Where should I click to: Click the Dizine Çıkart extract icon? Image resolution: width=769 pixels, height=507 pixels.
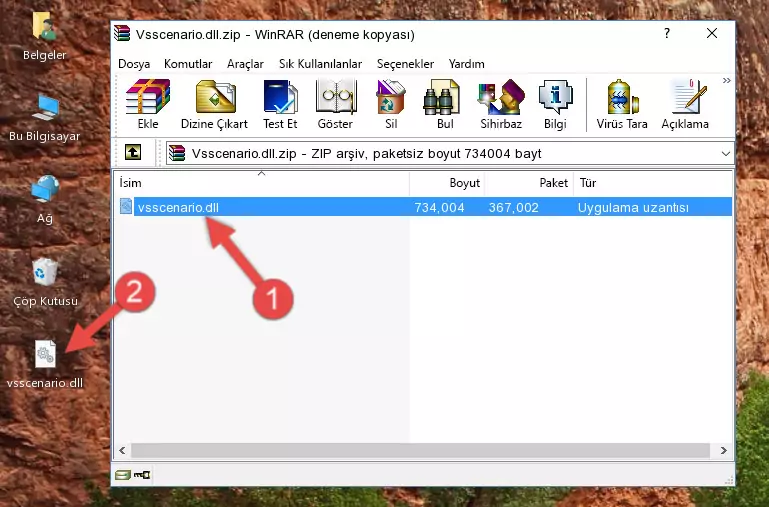(214, 104)
